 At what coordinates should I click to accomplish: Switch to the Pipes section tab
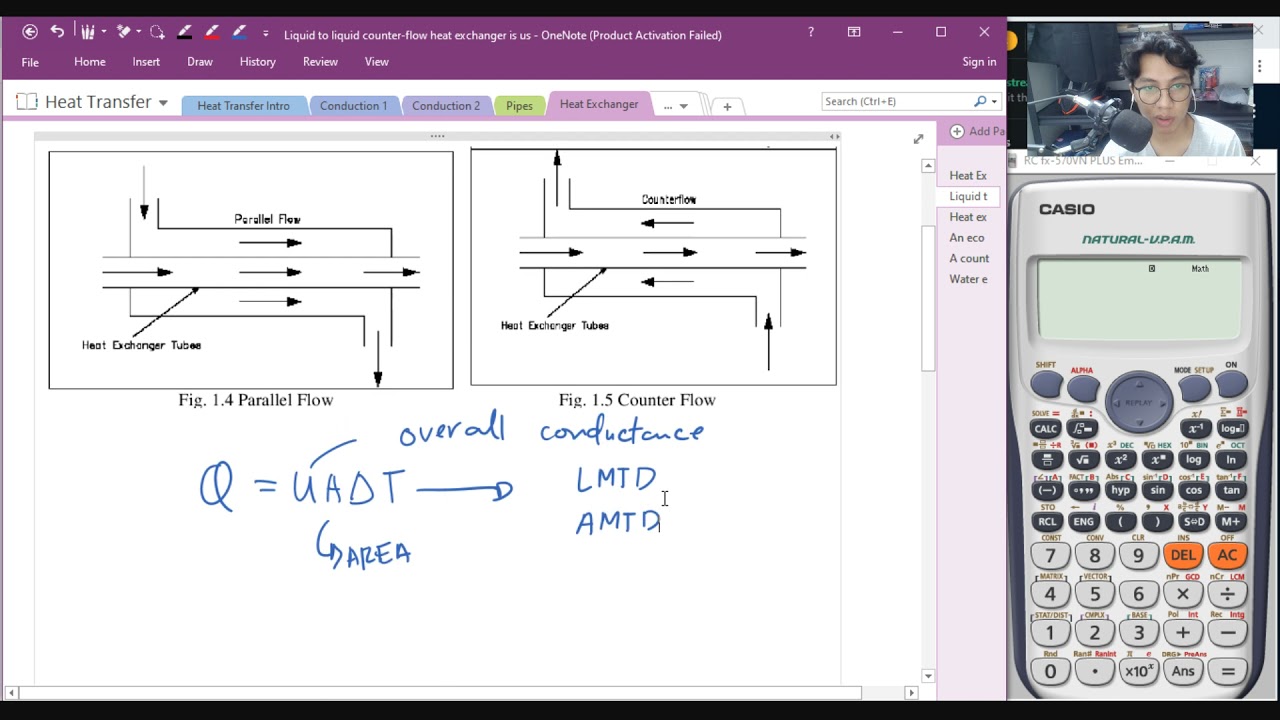(519, 106)
